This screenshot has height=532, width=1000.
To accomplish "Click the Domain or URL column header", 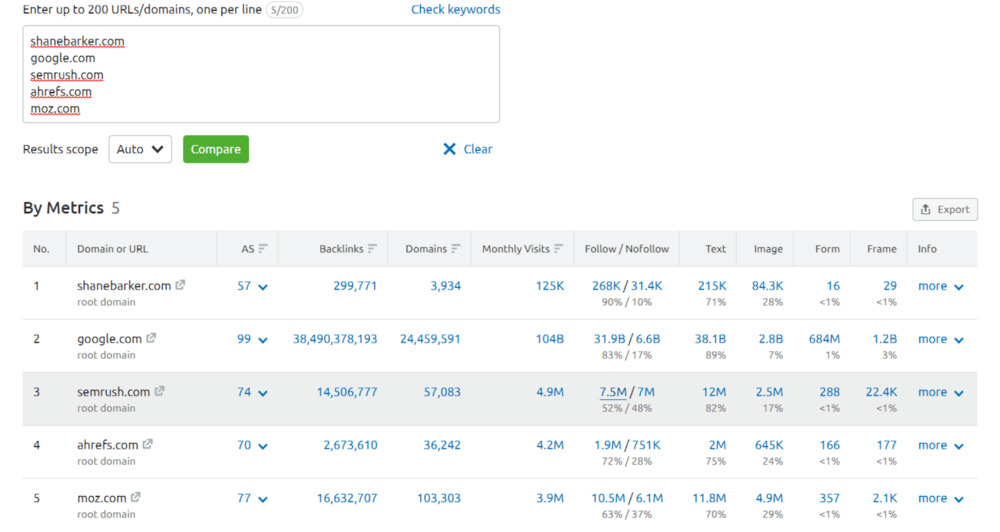I will point(112,249).
